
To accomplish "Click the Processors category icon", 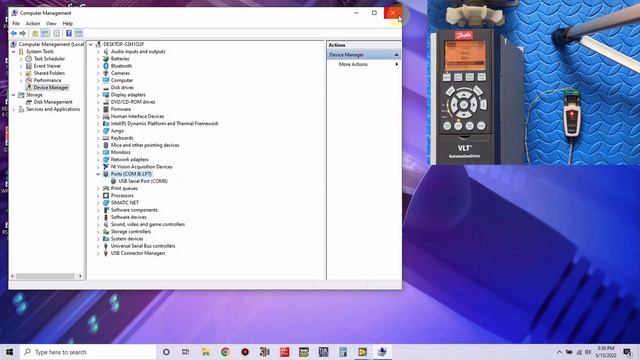I will tap(106, 196).
